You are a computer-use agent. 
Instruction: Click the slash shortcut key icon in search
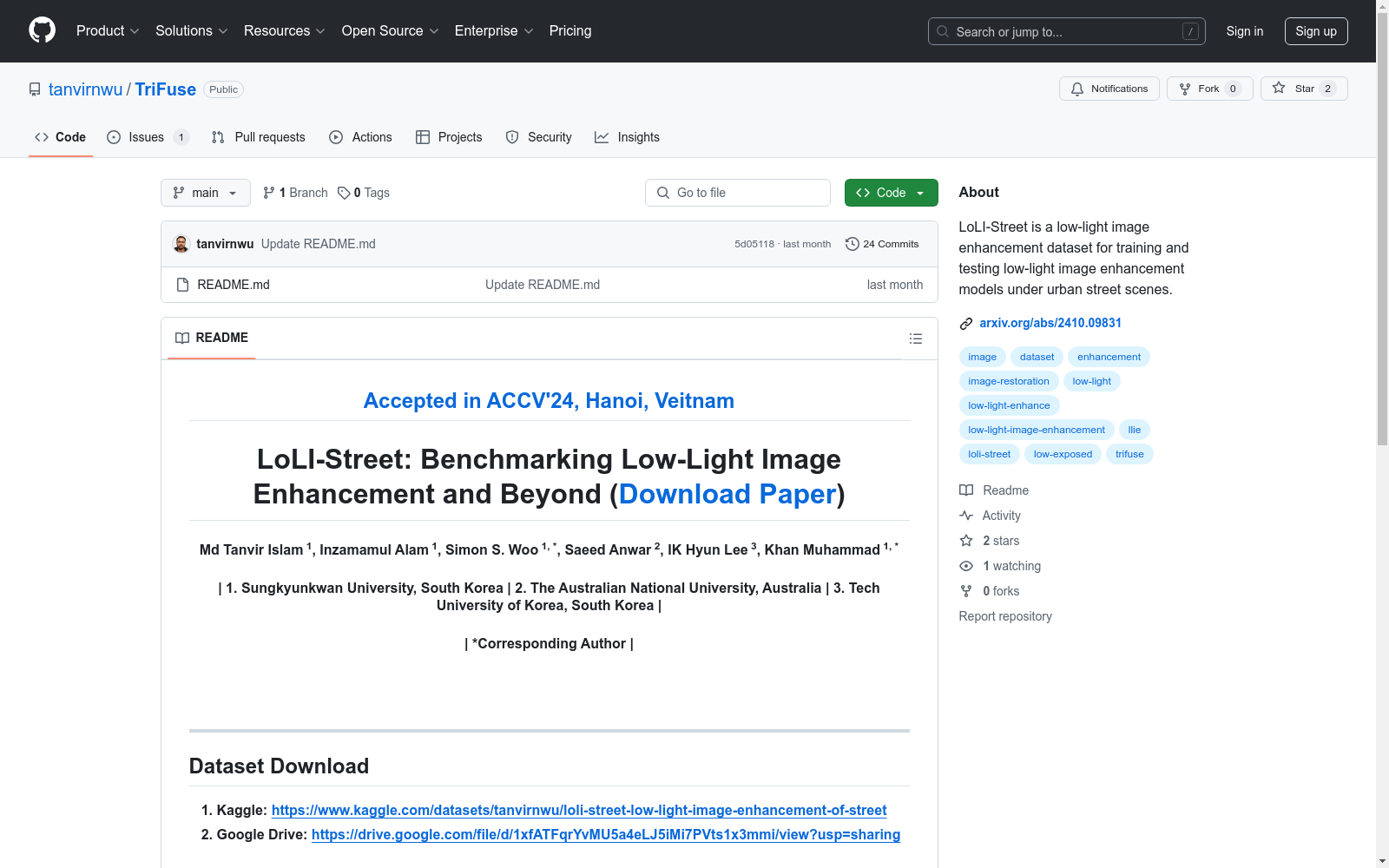click(1190, 31)
